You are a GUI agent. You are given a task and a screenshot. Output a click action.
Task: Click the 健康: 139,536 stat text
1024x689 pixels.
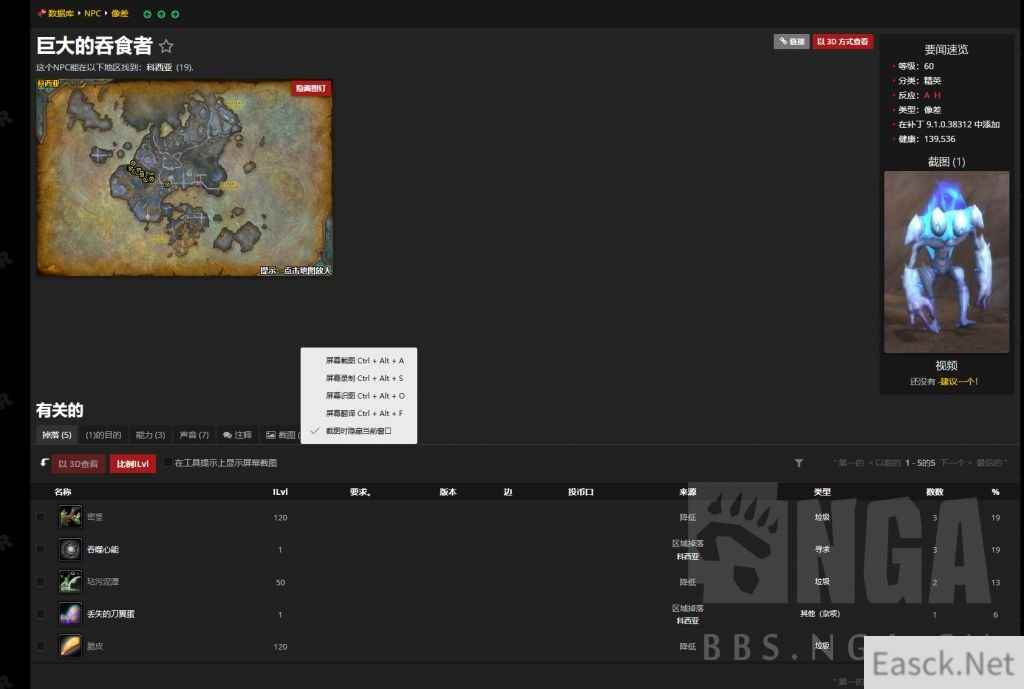click(926, 139)
